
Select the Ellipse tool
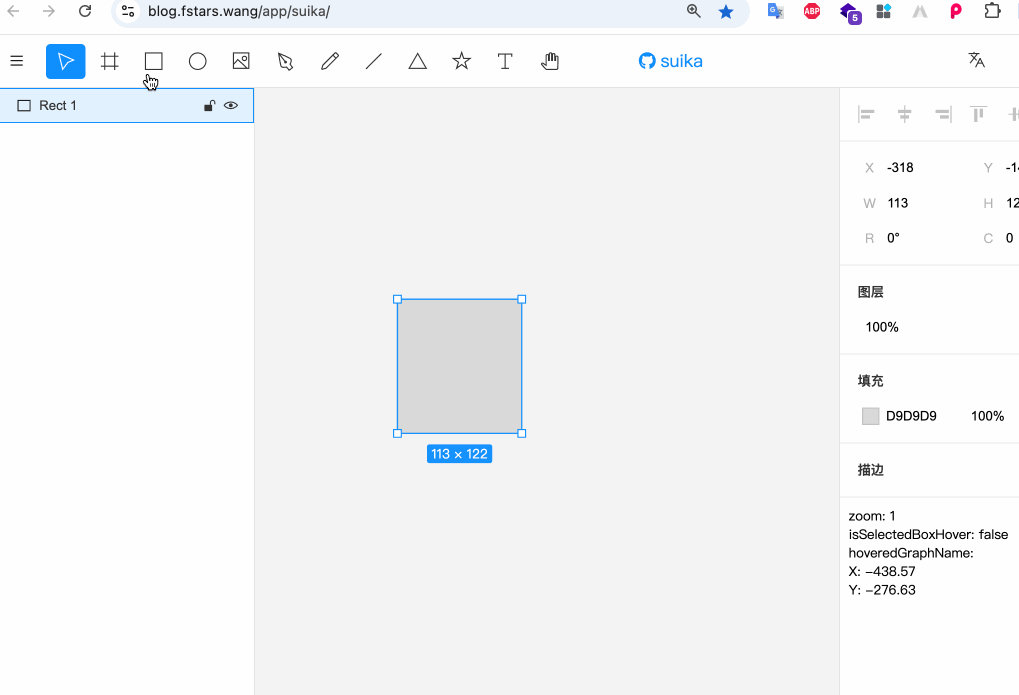tap(198, 61)
